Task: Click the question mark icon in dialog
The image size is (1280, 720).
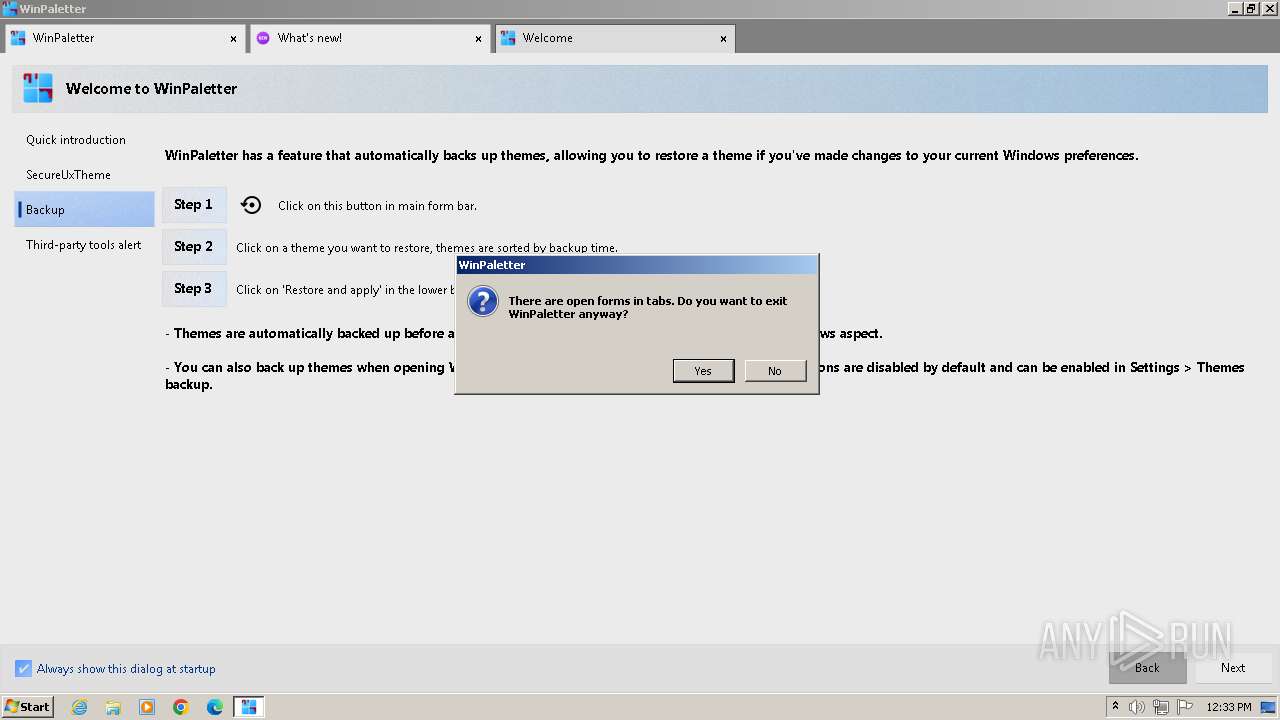Action: pos(483,301)
